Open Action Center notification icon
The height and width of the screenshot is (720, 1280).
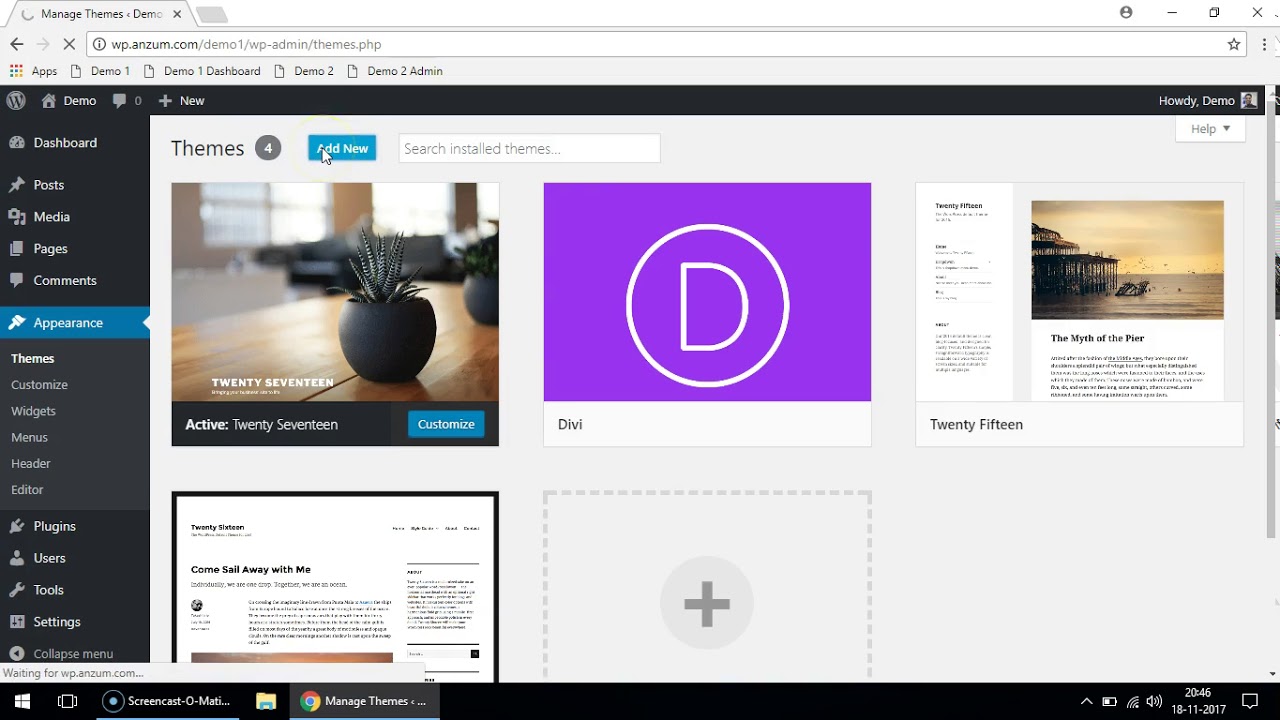click(1249, 701)
